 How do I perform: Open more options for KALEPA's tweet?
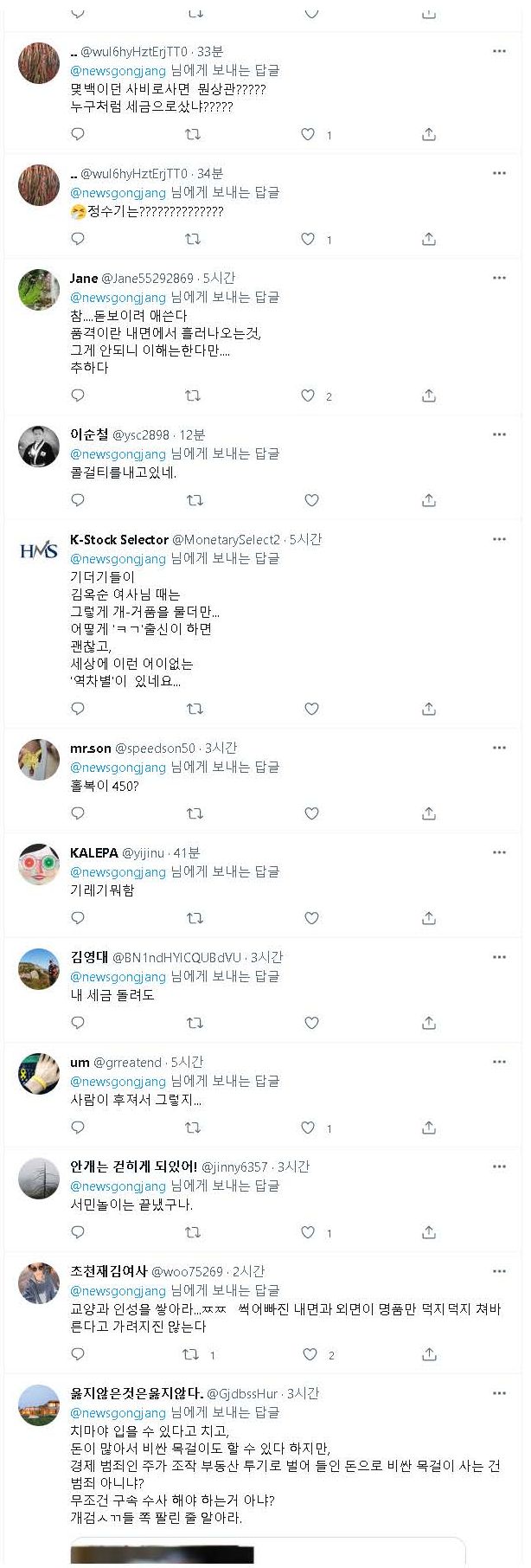coord(499,853)
